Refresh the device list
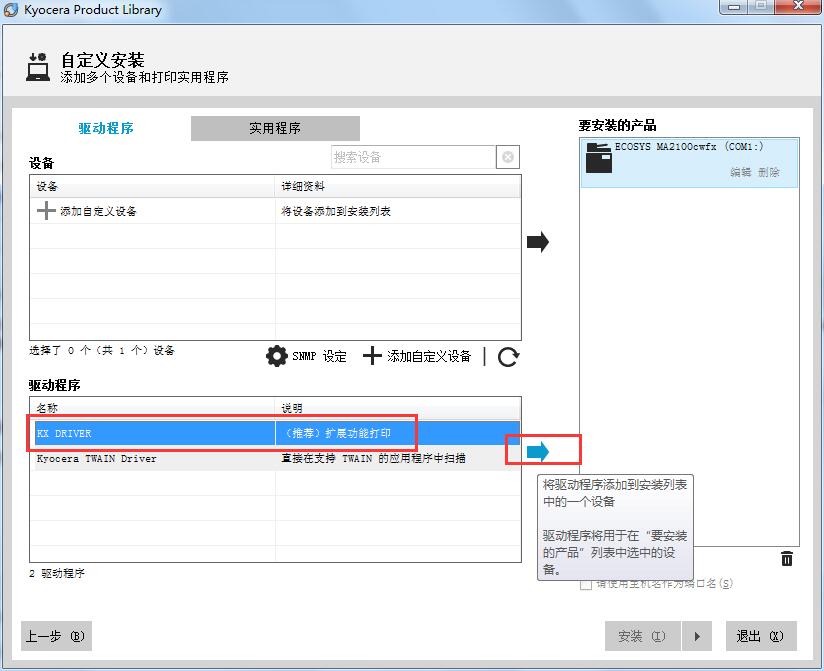The width and height of the screenshot is (824, 671). pyautogui.click(x=508, y=357)
